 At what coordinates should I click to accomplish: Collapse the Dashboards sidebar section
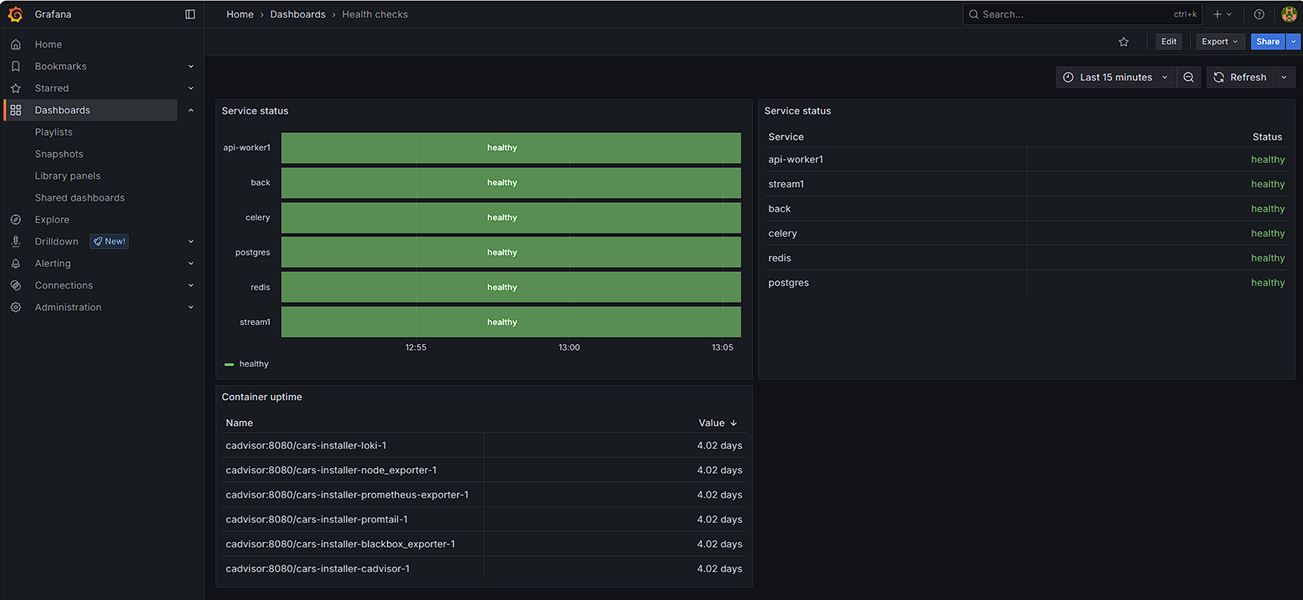tap(190, 109)
